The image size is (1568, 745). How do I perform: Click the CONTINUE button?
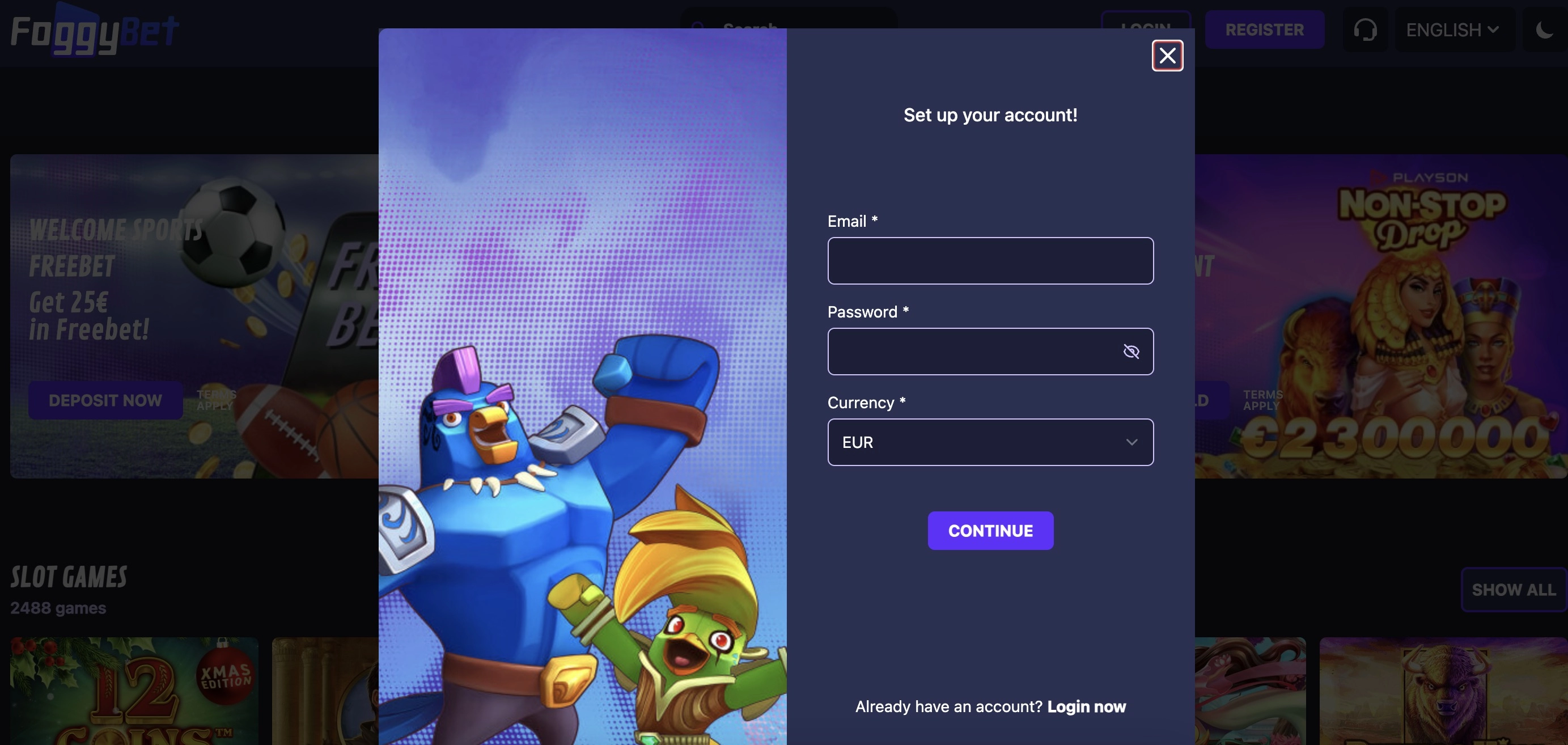[x=990, y=531]
